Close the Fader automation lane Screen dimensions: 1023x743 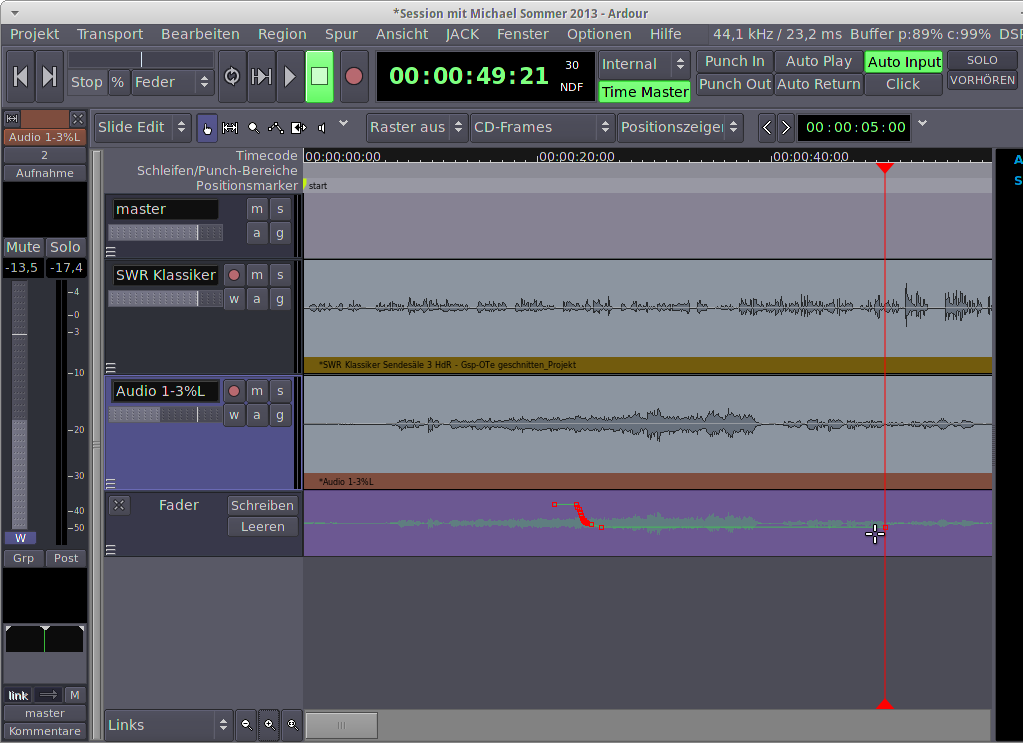coord(119,505)
